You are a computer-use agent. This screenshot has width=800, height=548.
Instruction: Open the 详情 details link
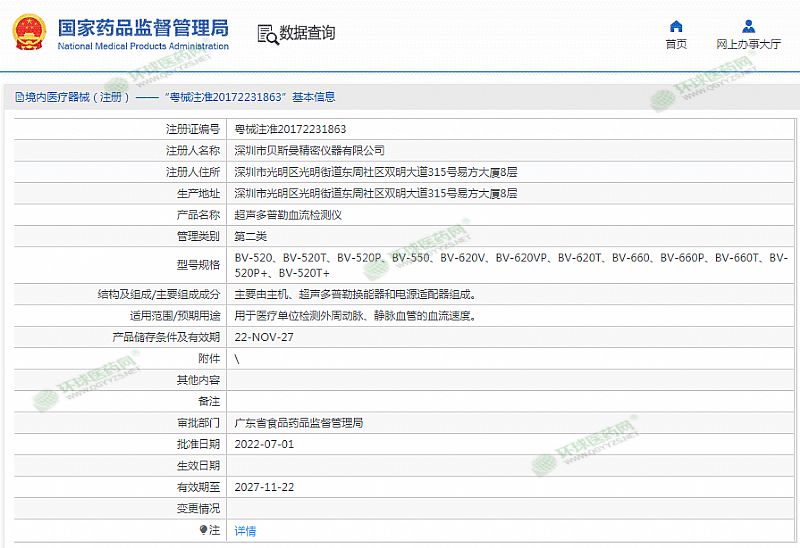click(245, 530)
